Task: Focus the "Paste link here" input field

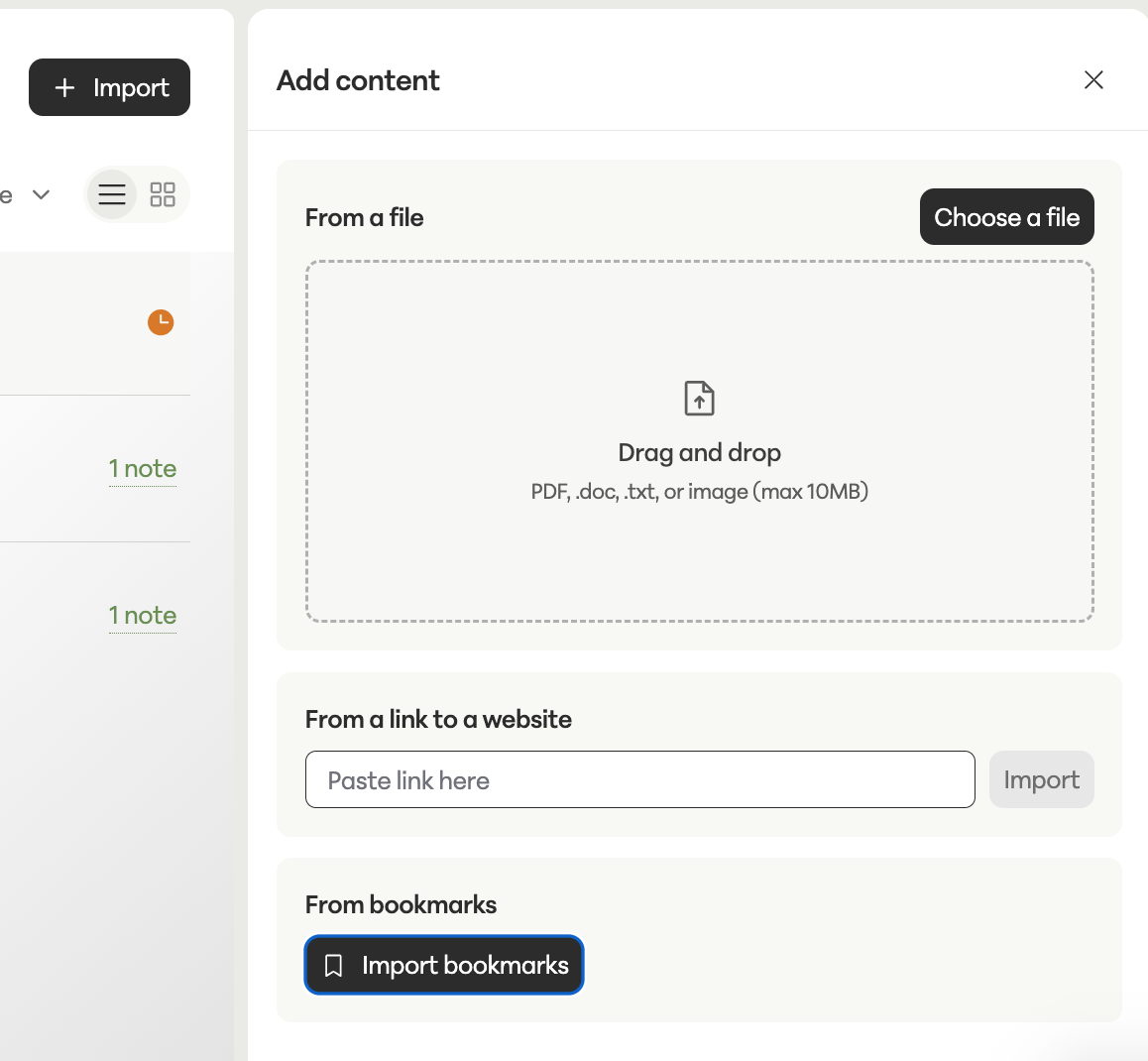Action: point(639,779)
